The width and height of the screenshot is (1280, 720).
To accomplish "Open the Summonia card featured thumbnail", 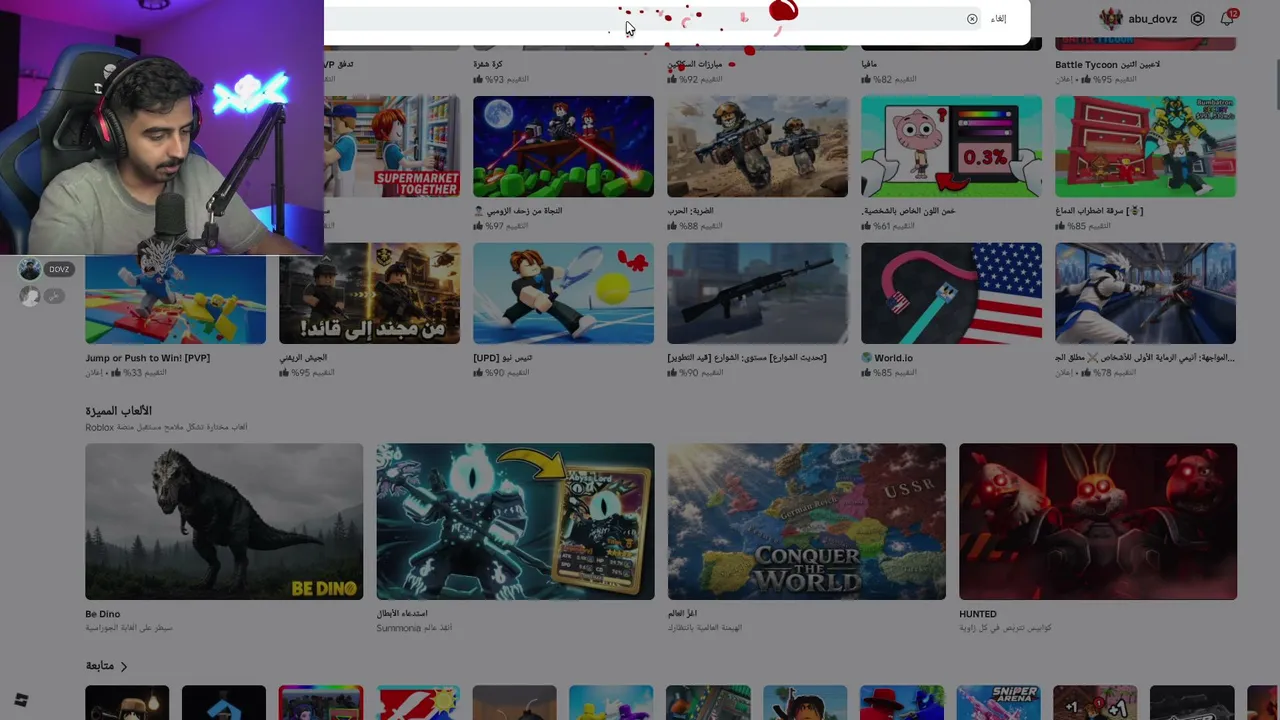I will click(x=515, y=522).
